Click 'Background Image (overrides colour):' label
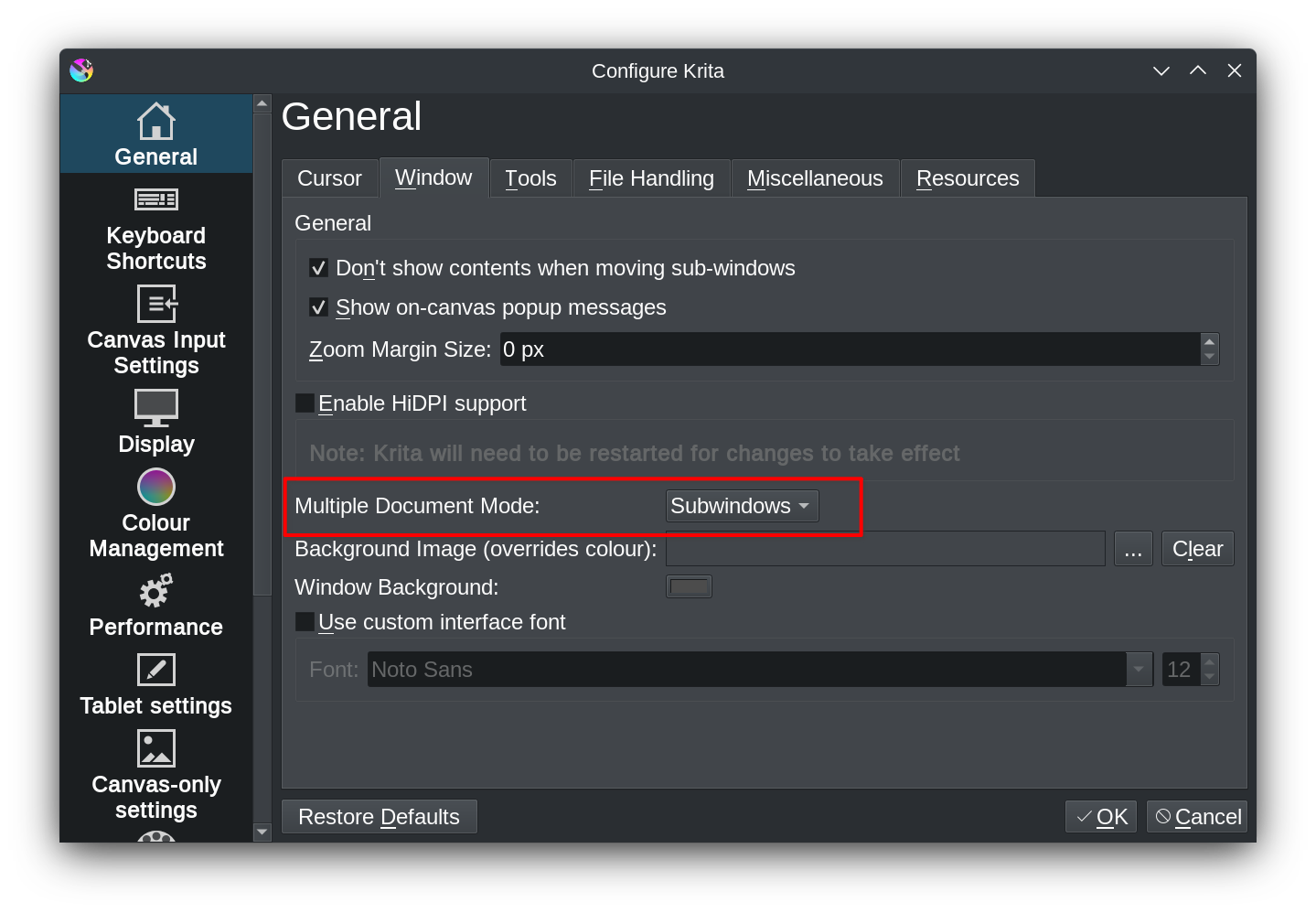Screen dimensions: 1316x913 tap(476, 549)
